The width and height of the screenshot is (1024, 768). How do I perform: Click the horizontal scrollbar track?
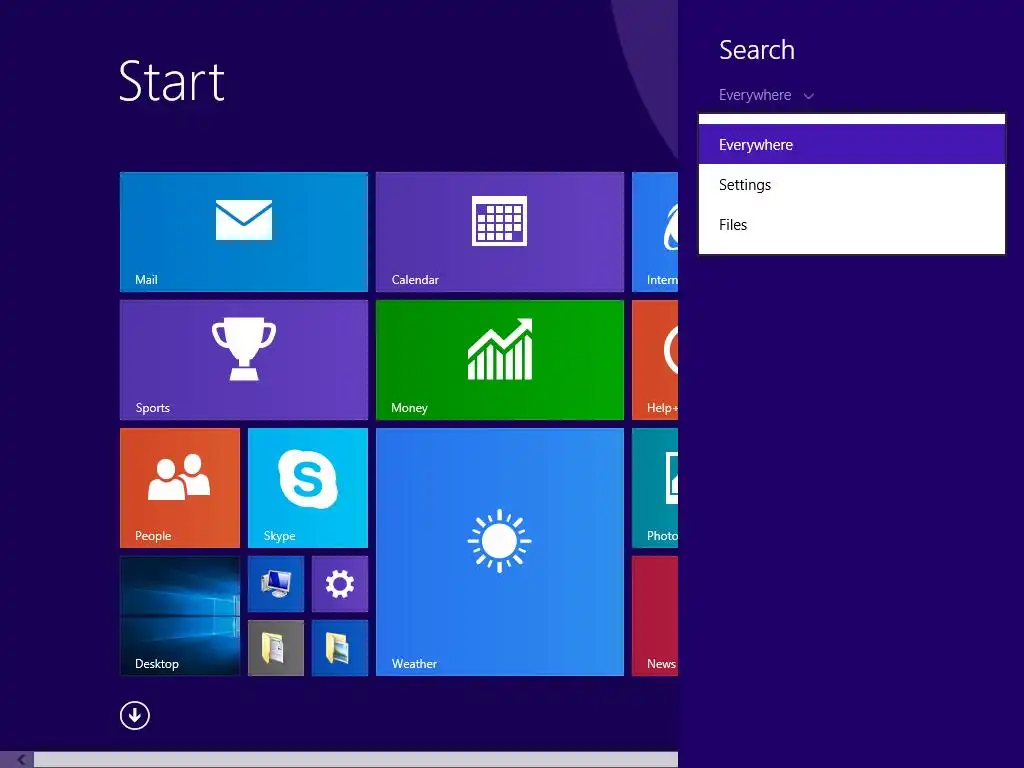click(x=356, y=760)
